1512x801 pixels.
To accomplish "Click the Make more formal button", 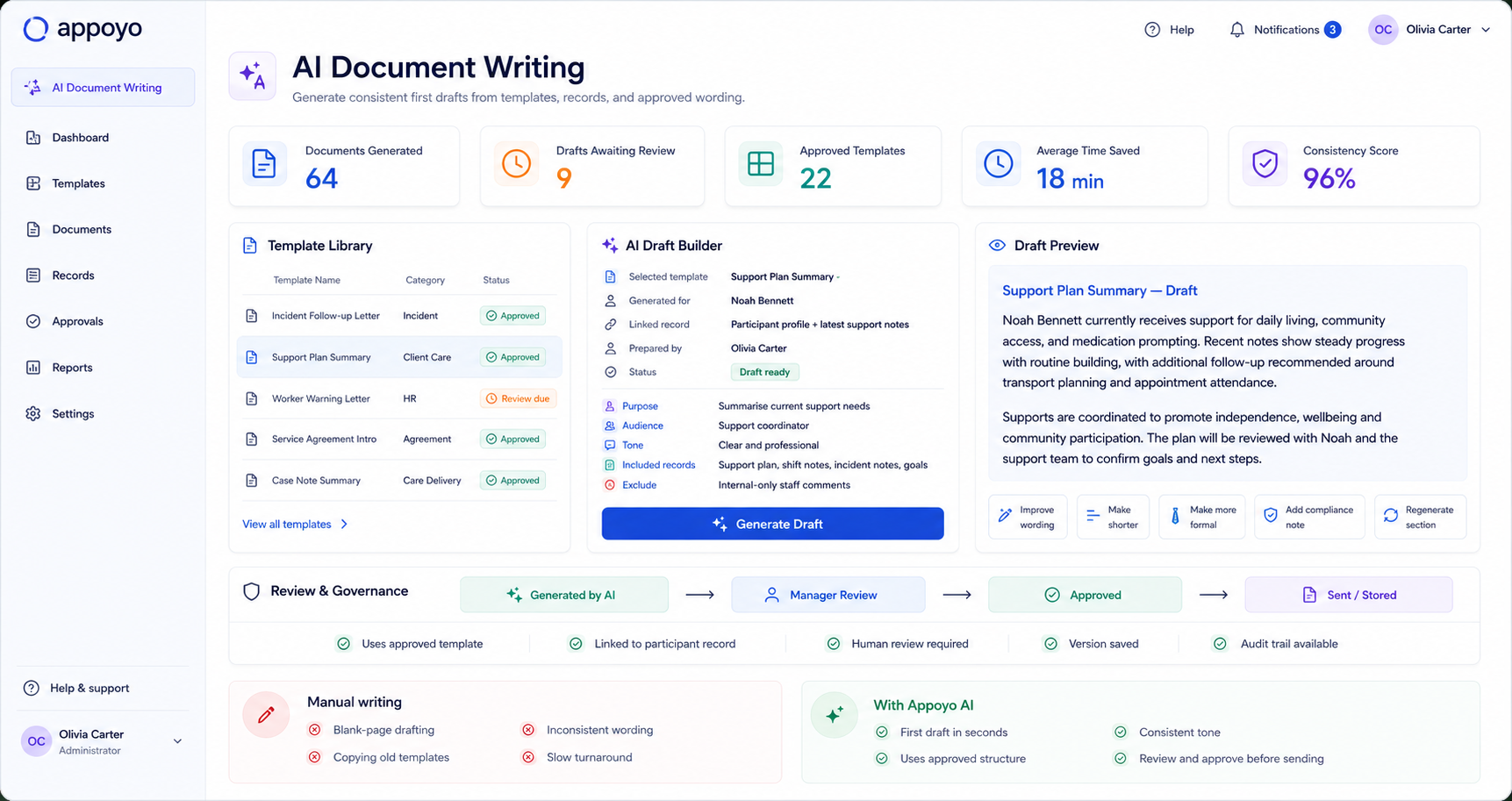I will point(1202,517).
